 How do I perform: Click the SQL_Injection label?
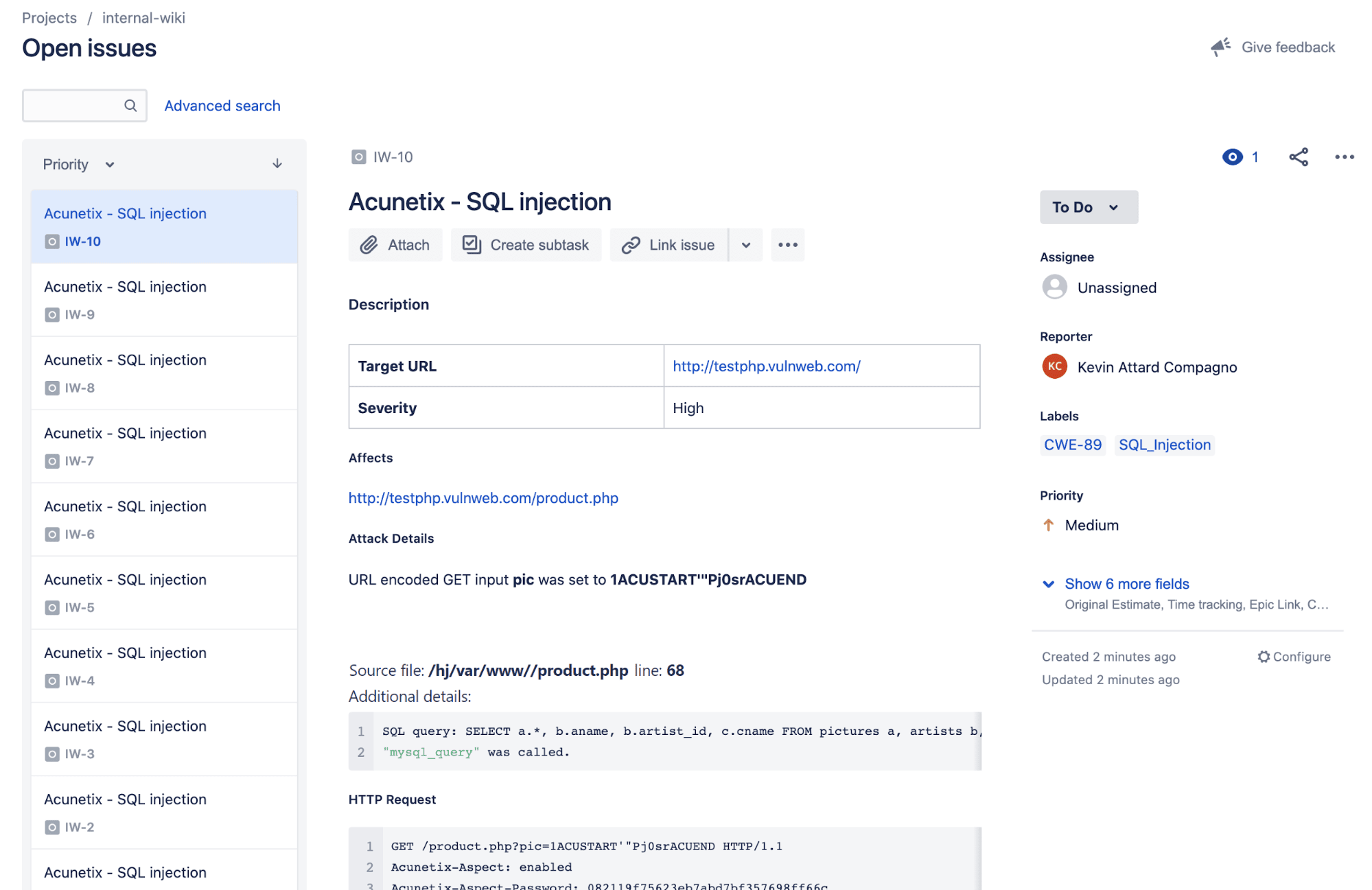point(1165,445)
